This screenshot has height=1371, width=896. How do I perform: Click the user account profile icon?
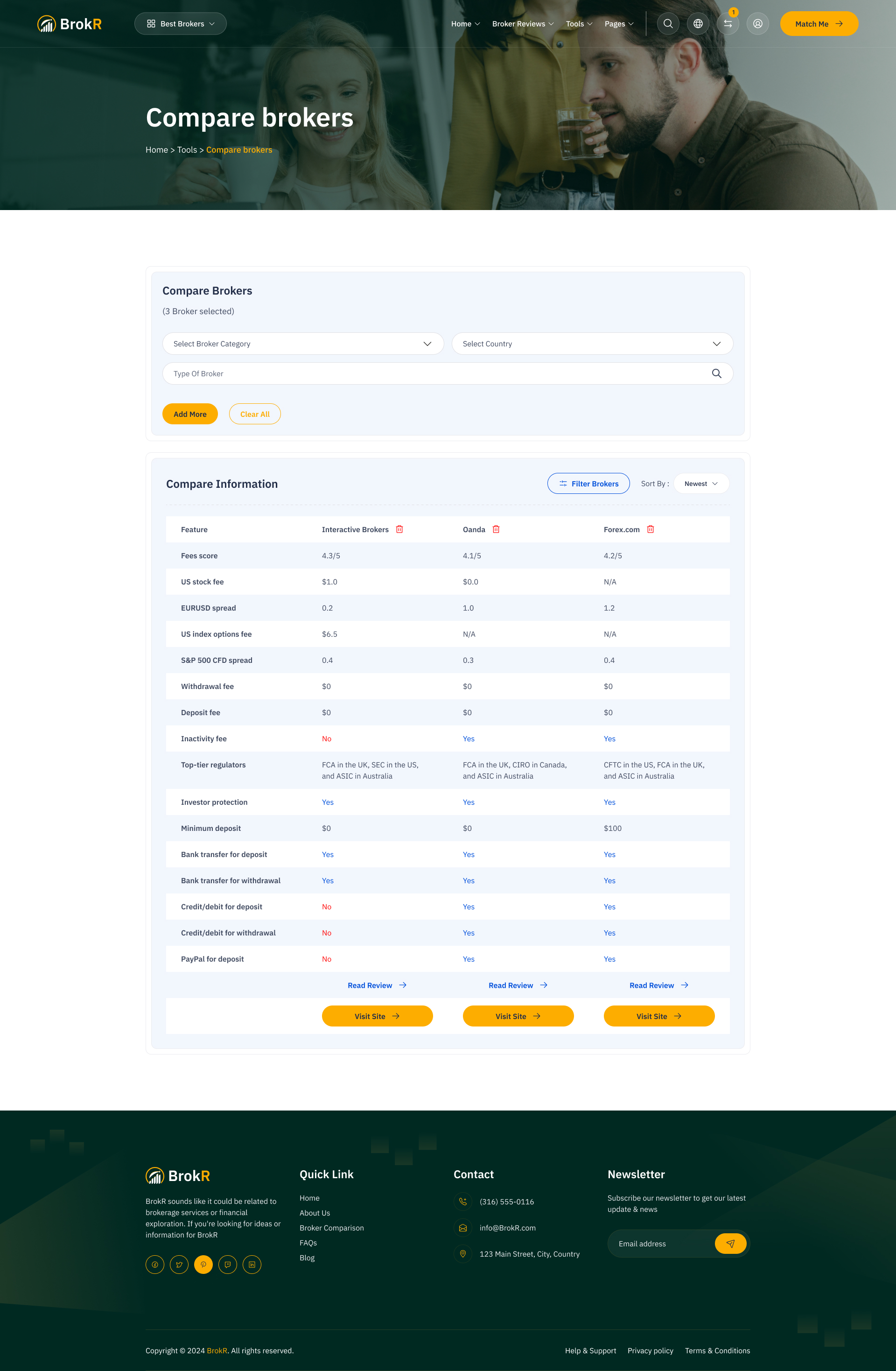pyautogui.click(x=758, y=24)
